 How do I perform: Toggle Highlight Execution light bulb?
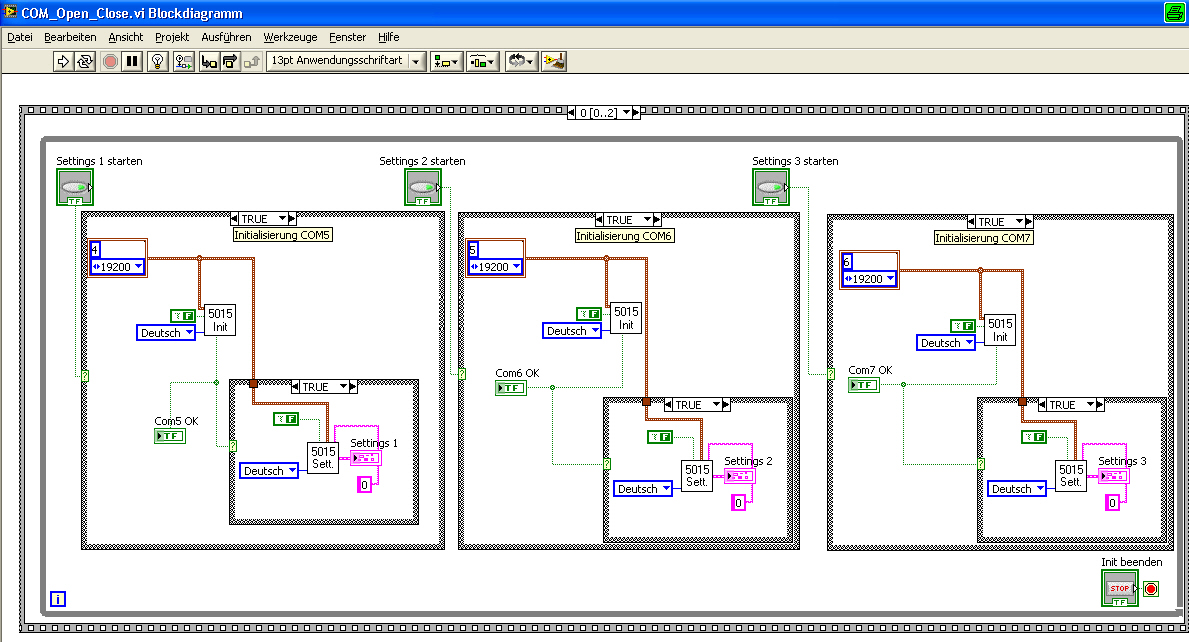(x=158, y=61)
